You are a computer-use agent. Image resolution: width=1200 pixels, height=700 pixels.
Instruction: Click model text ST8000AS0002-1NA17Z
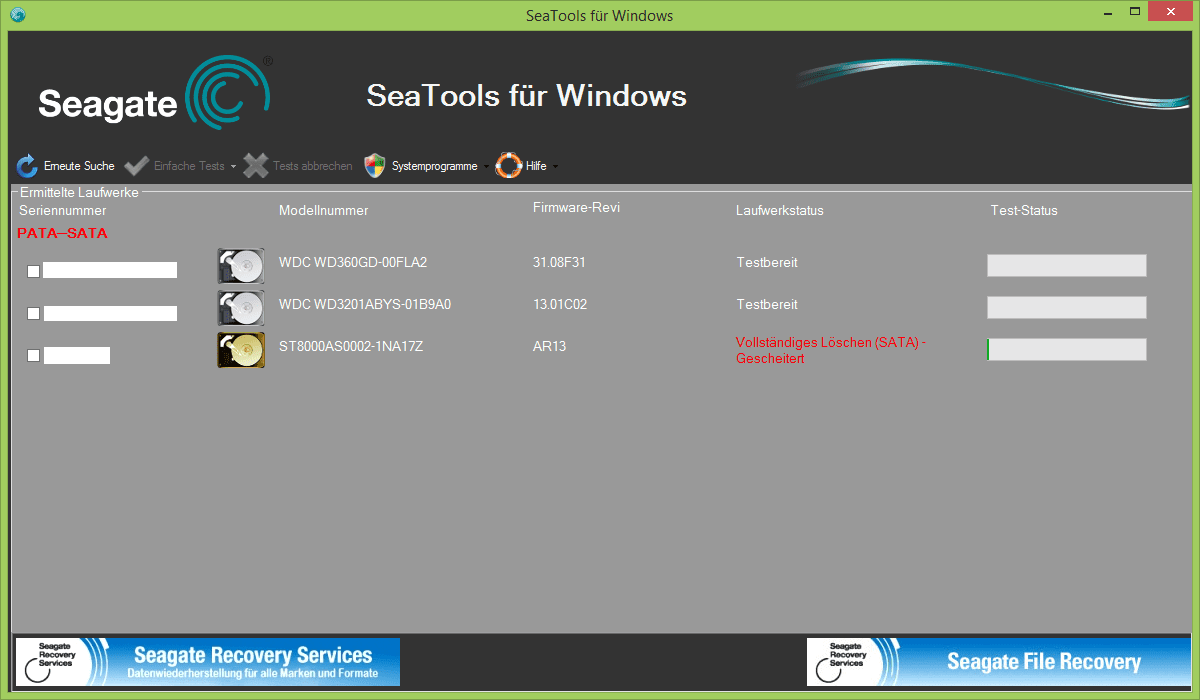[x=351, y=347]
